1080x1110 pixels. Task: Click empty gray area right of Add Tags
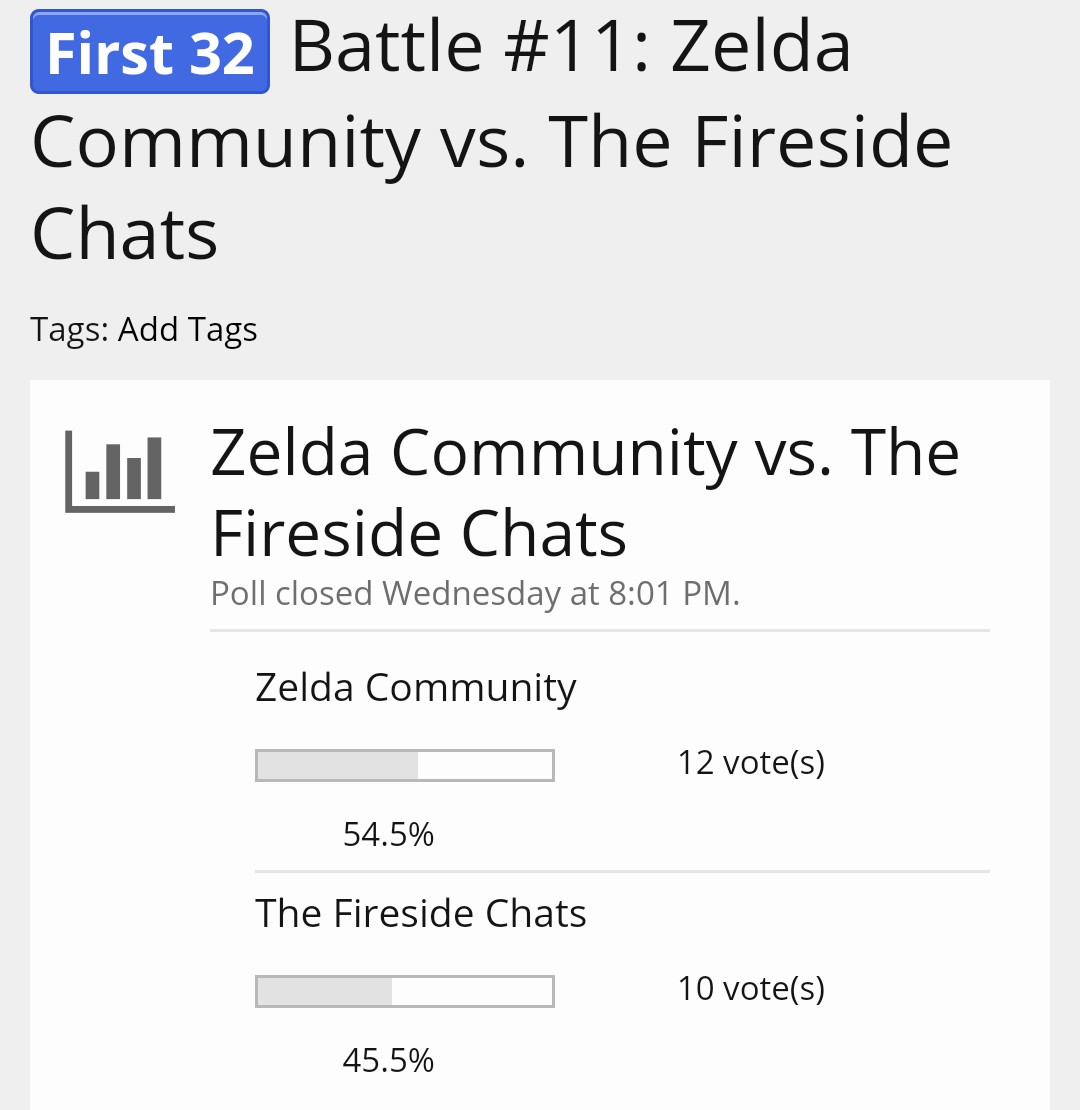pos(650,330)
